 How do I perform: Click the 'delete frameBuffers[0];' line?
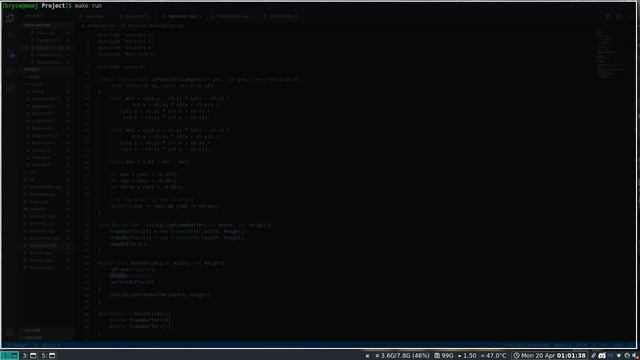click(141, 320)
